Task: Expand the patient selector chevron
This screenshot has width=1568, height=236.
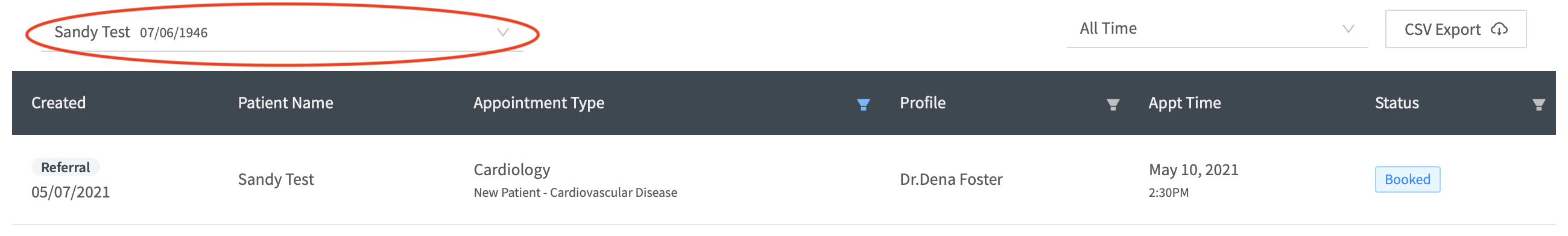Action: point(503,33)
